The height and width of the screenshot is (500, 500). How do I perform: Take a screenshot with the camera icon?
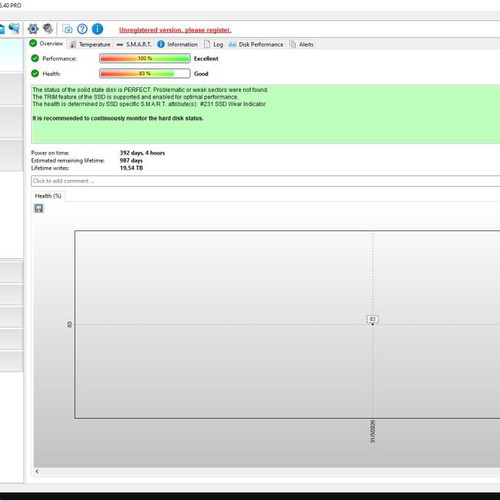click(x=67, y=29)
